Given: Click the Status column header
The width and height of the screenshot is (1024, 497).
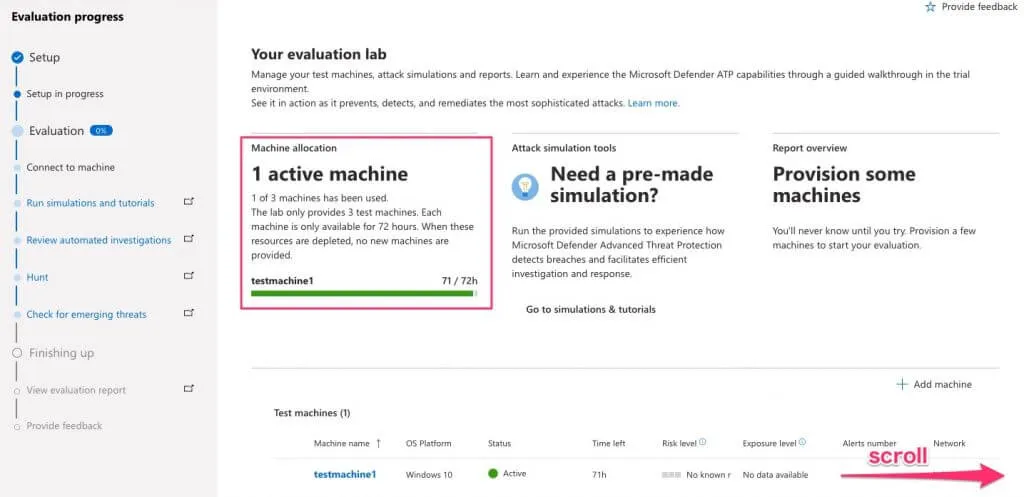Looking at the screenshot, I should pos(499,443).
